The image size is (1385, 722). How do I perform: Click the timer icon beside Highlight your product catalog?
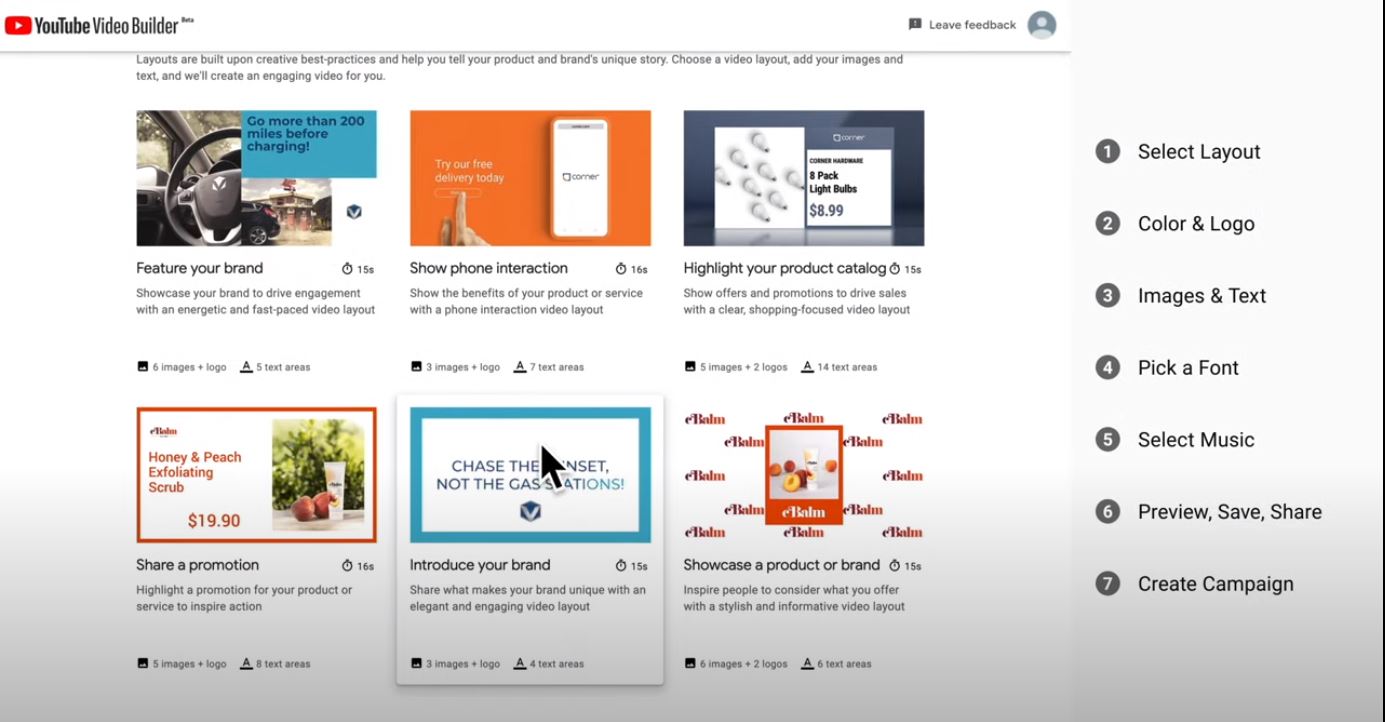point(895,269)
